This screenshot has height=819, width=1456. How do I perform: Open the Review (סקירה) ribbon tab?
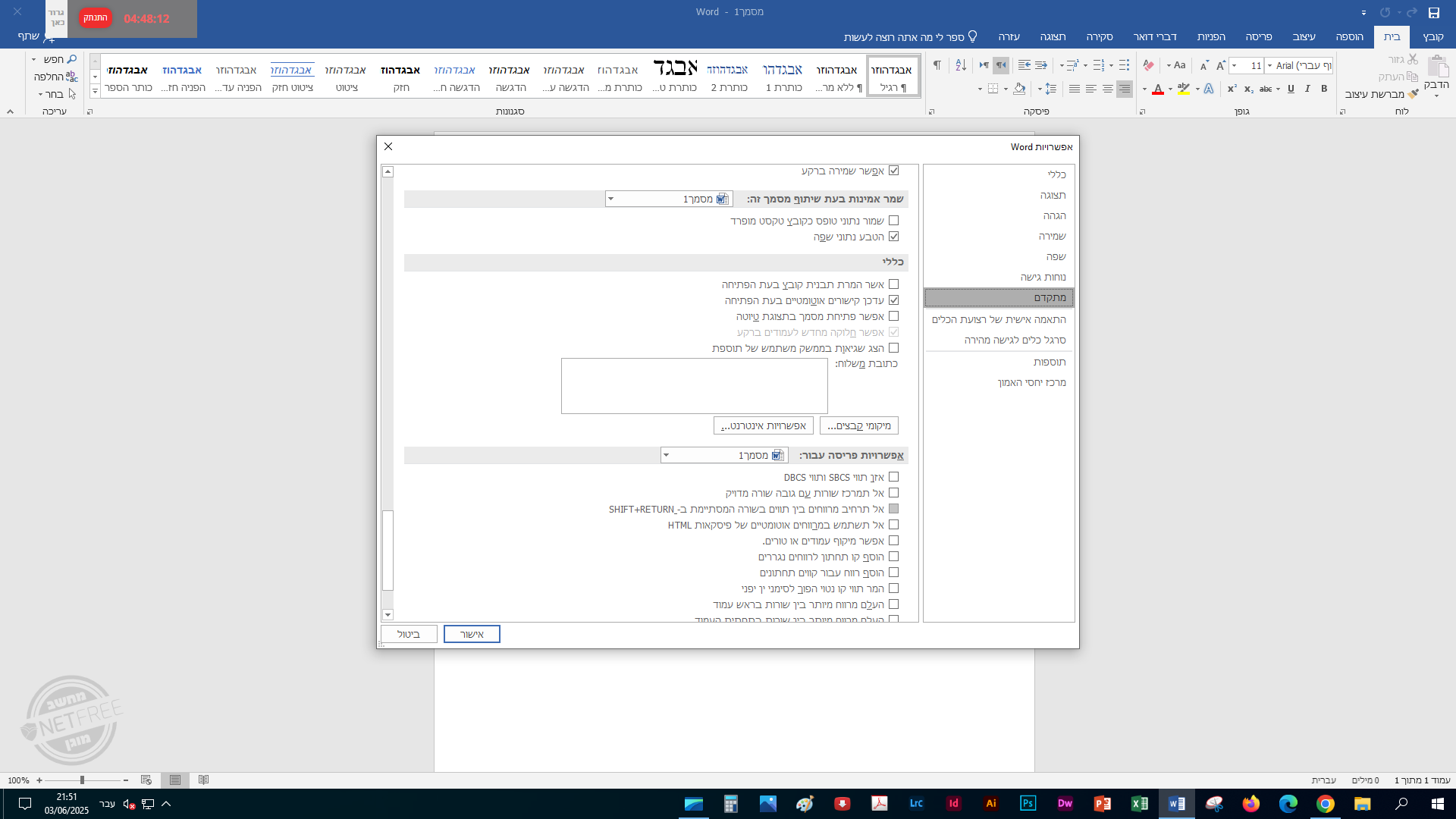[x=1099, y=36]
